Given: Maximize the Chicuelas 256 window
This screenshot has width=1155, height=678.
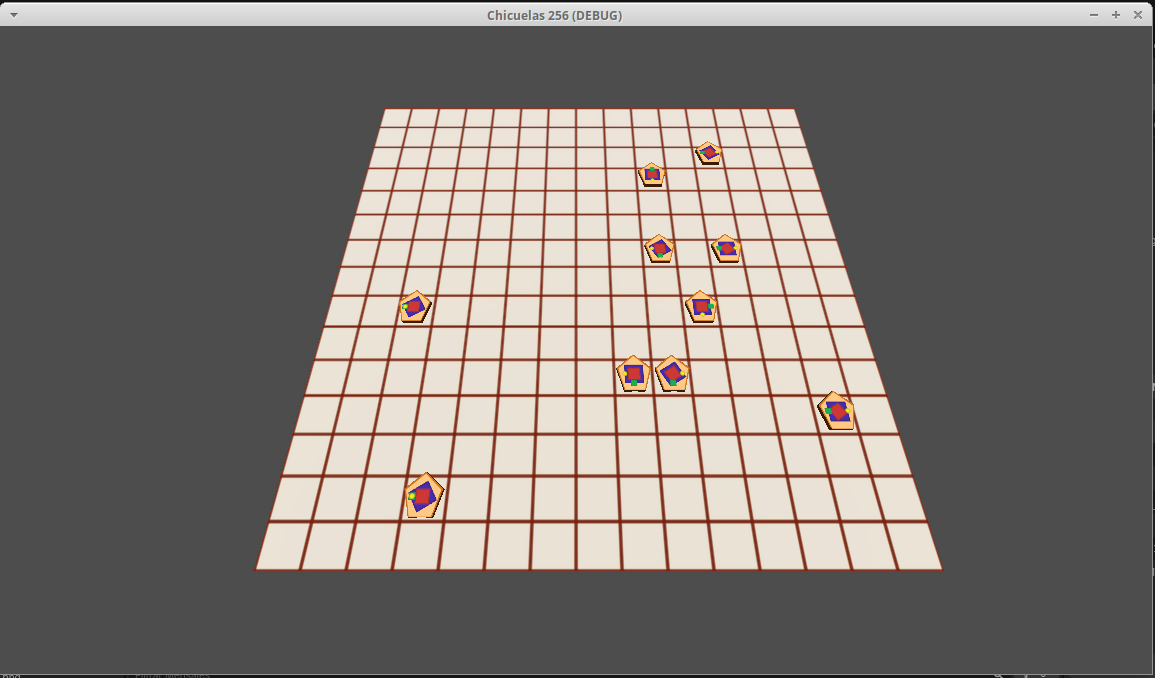Looking at the screenshot, I should pos(1116,15).
